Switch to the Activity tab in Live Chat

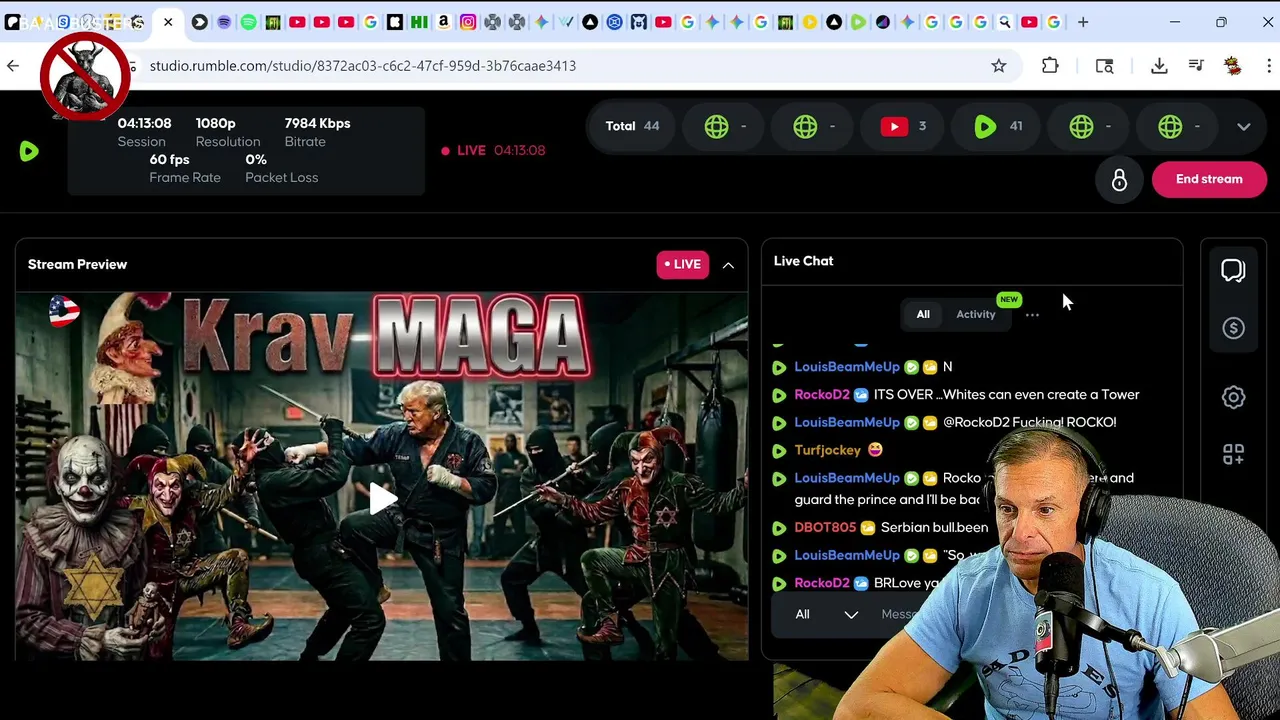pos(976,314)
